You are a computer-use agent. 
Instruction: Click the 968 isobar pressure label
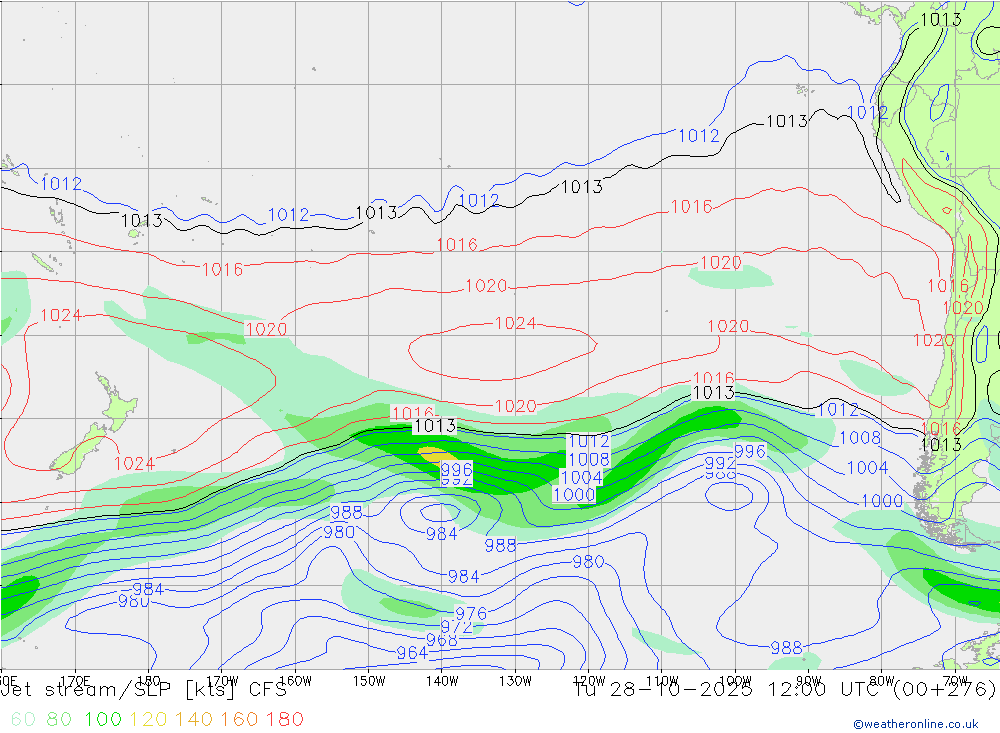click(441, 640)
